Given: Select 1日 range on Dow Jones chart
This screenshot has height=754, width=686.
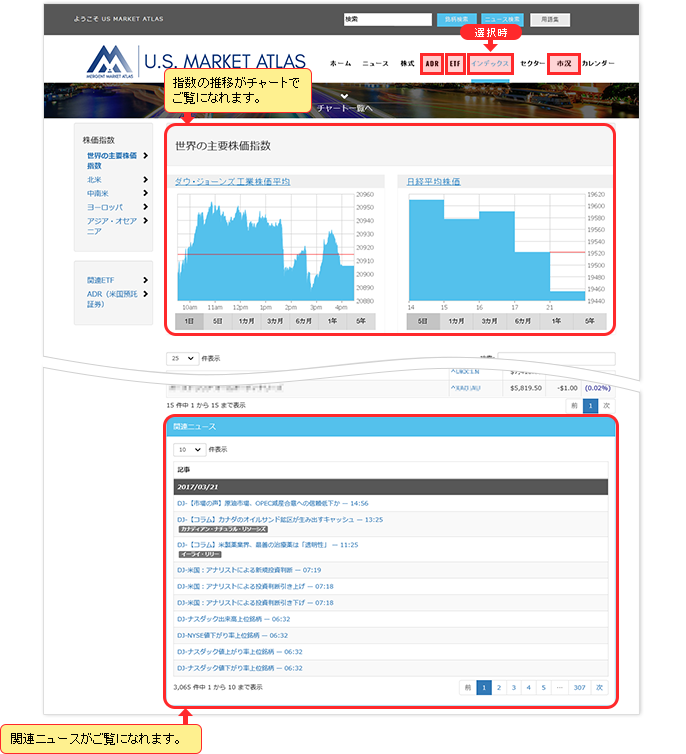Looking at the screenshot, I should [189, 321].
